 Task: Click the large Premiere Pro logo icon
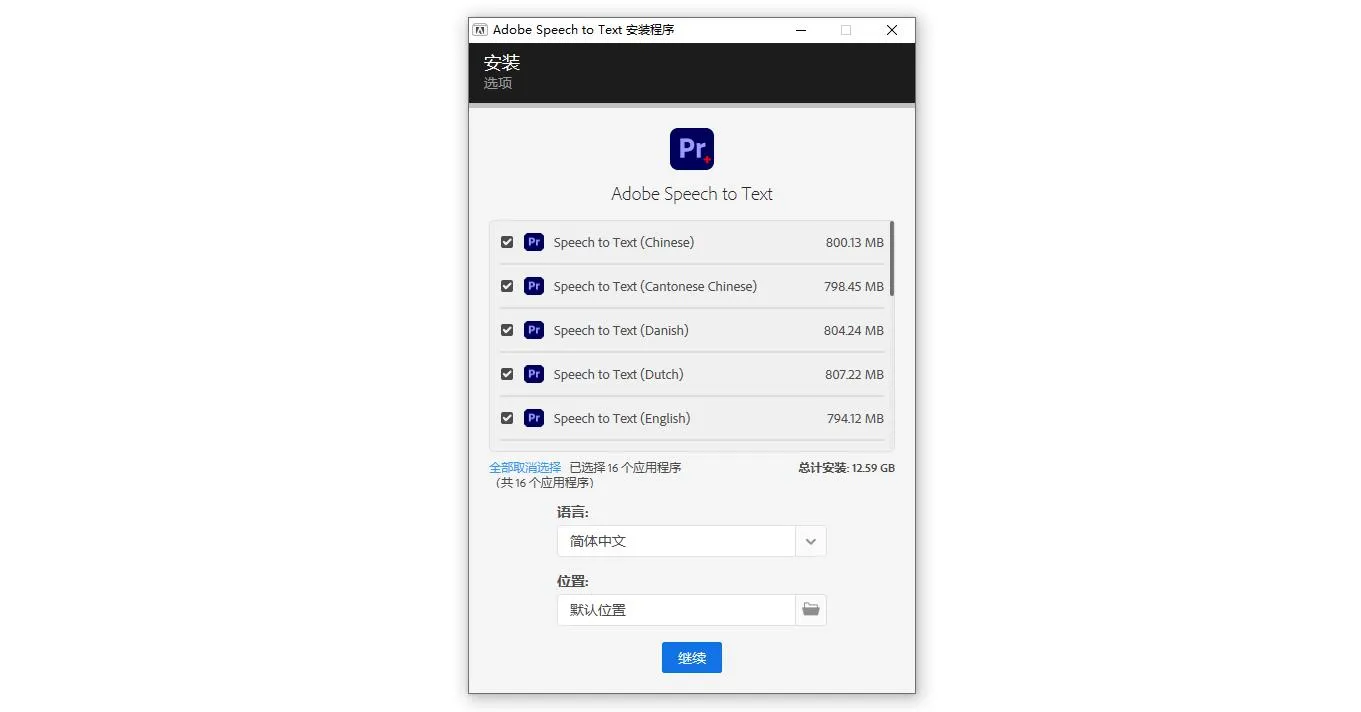(692, 149)
